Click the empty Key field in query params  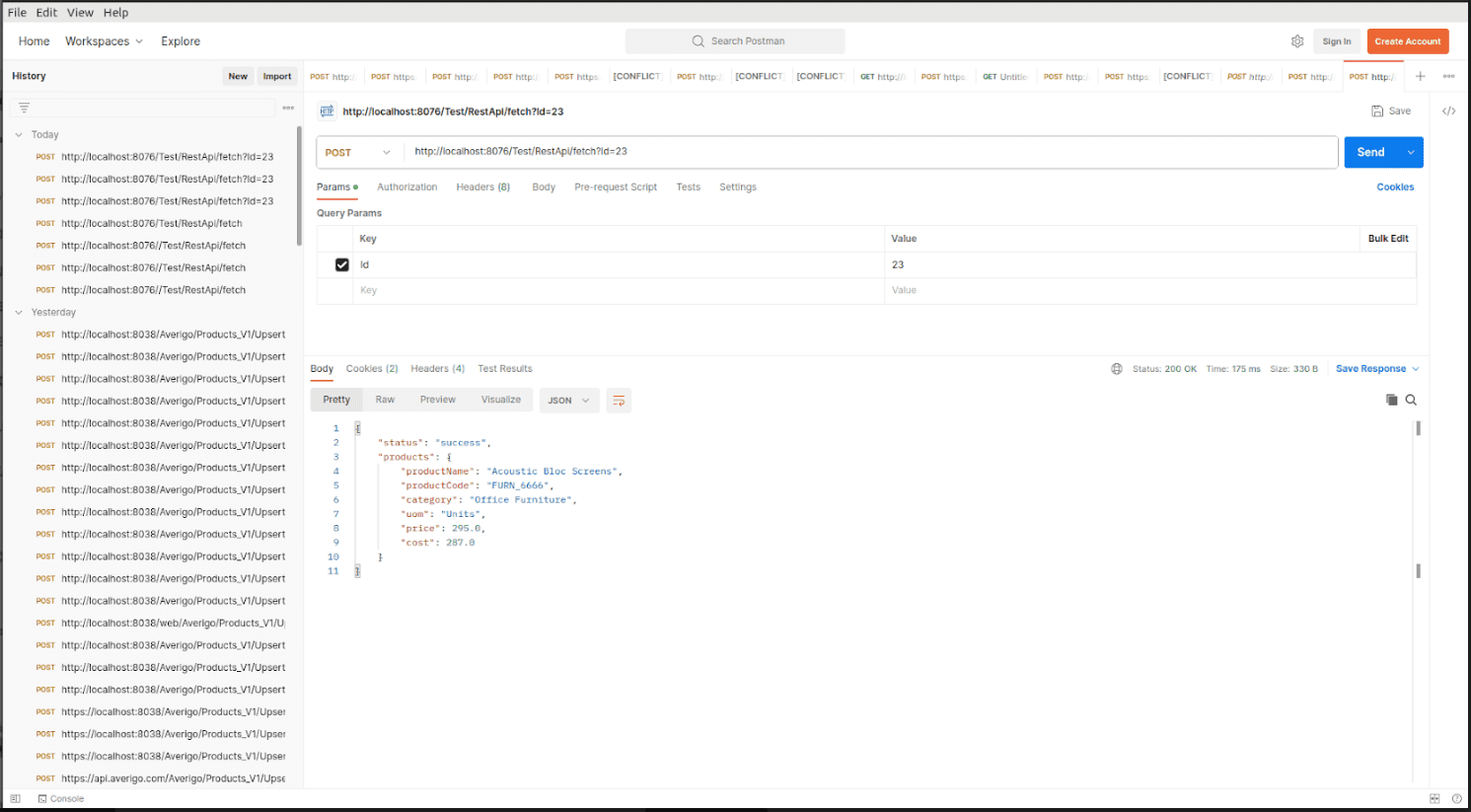[x=618, y=290]
